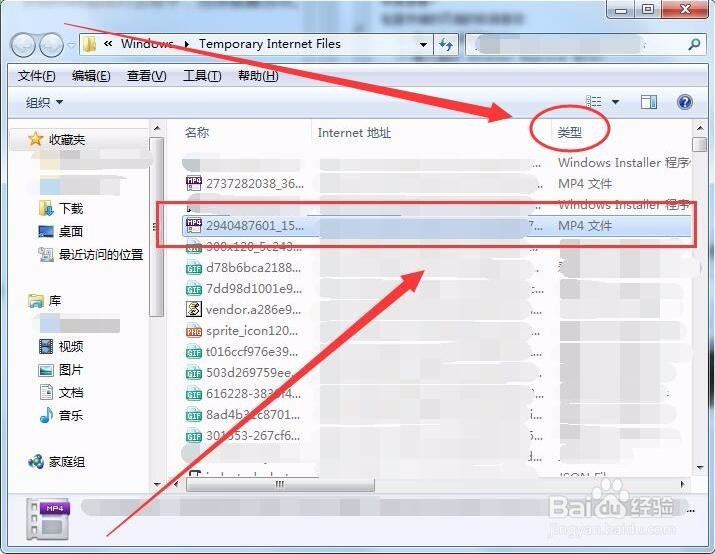This screenshot has height=554, width=715.
Task: Select 库 in the navigation pane
Action: point(54,300)
